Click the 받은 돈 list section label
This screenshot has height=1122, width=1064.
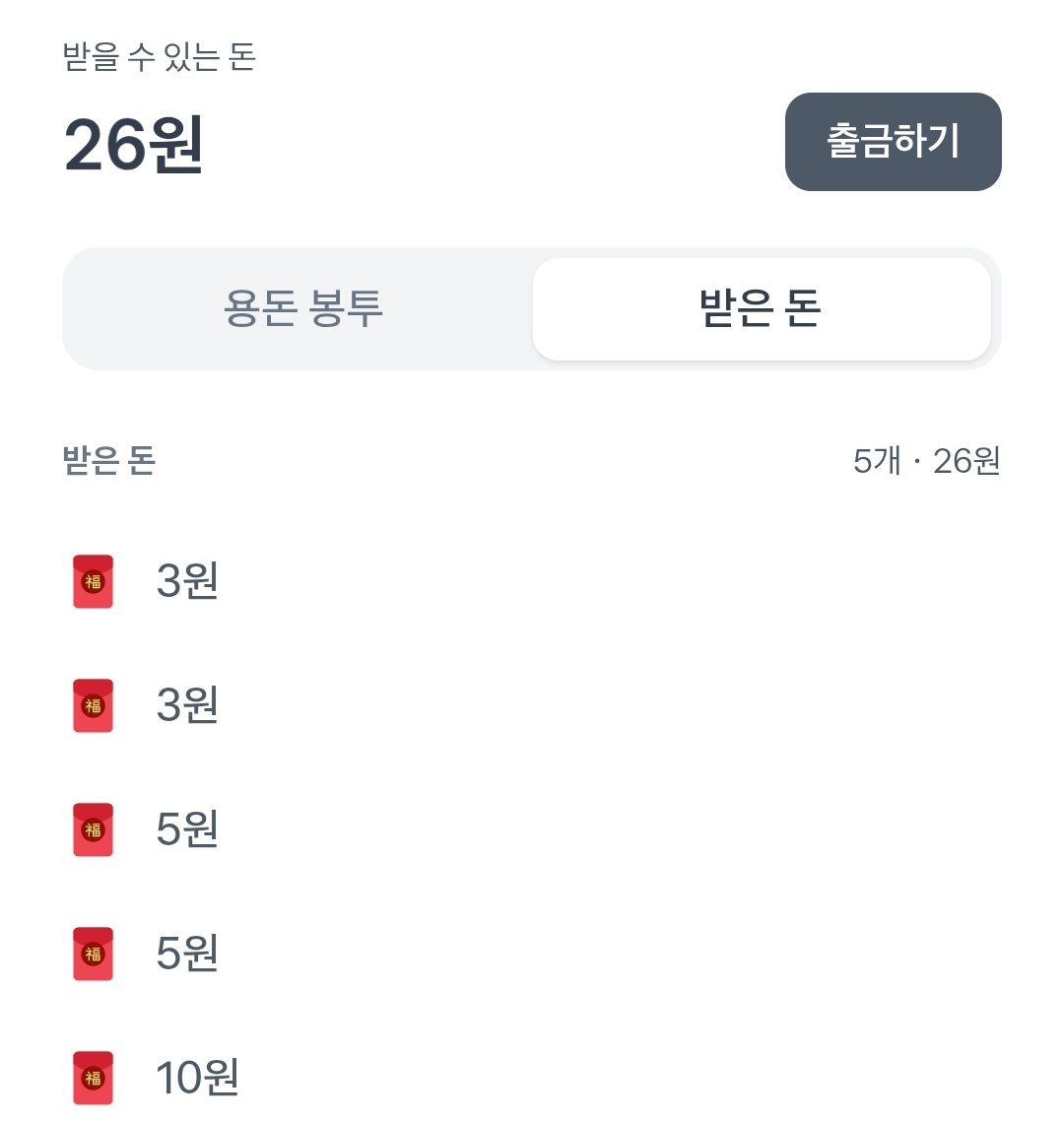point(109,461)
